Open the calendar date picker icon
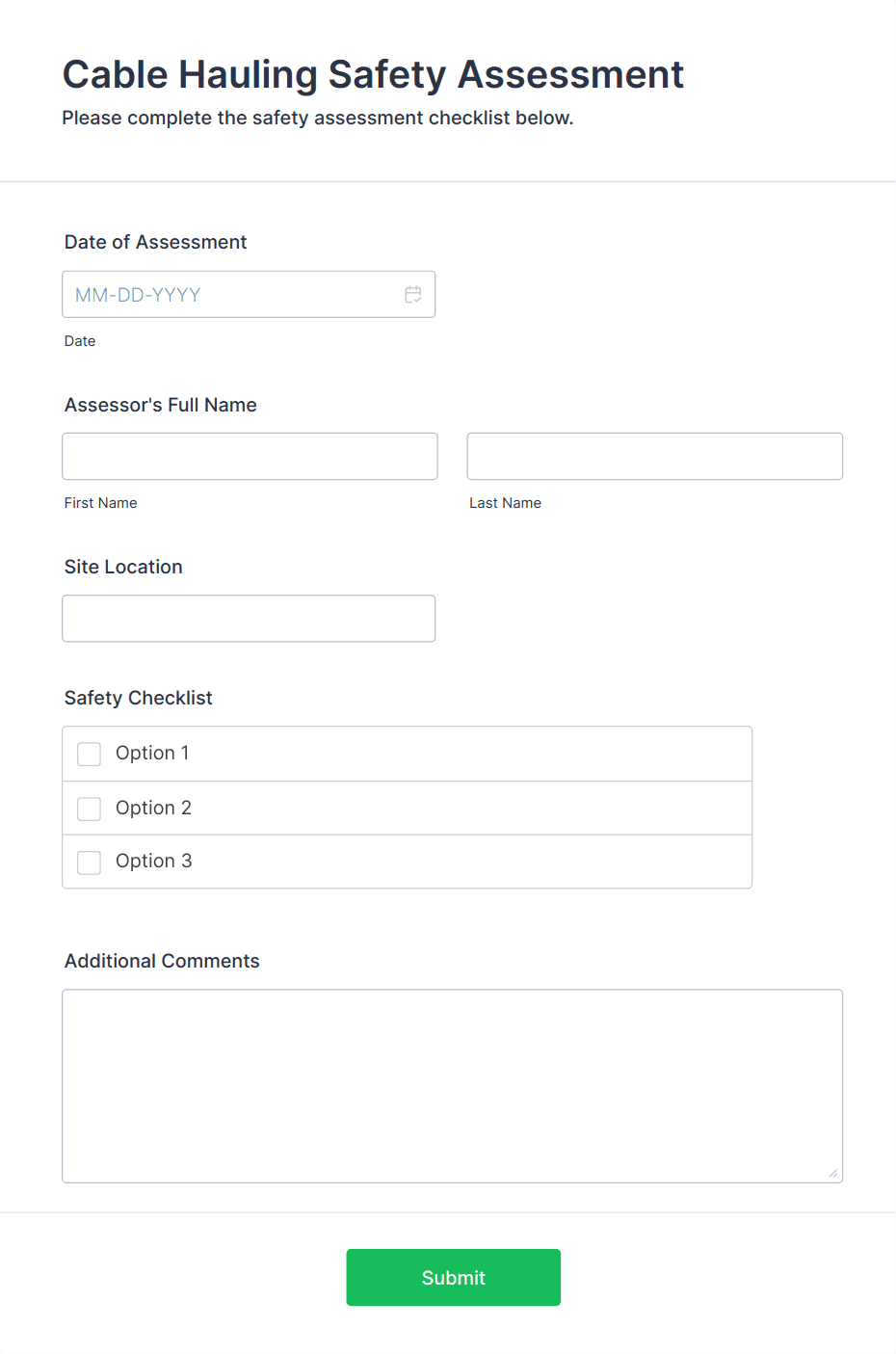This screenshot has height=1354, width=896. click(x=413, y=295)
